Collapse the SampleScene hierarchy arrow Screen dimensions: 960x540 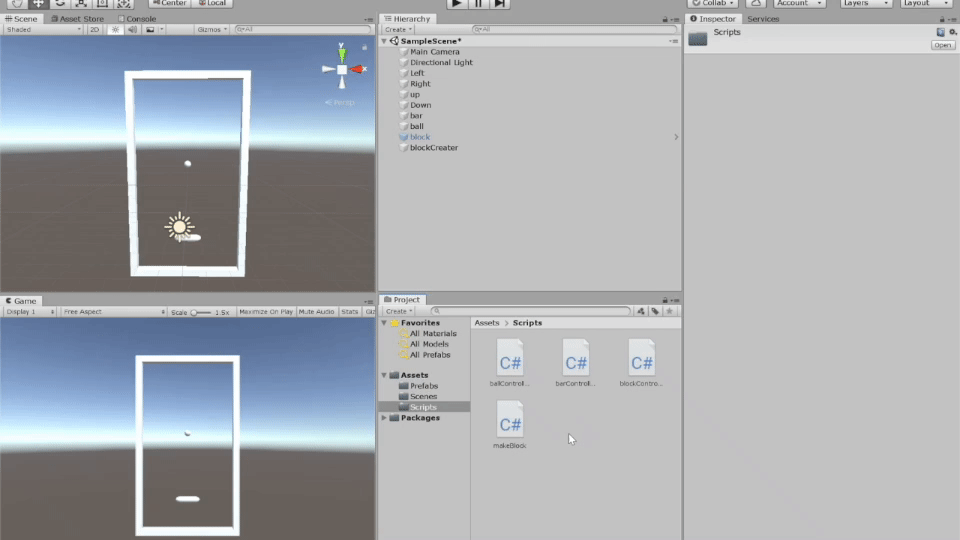(x=384, y=41)
